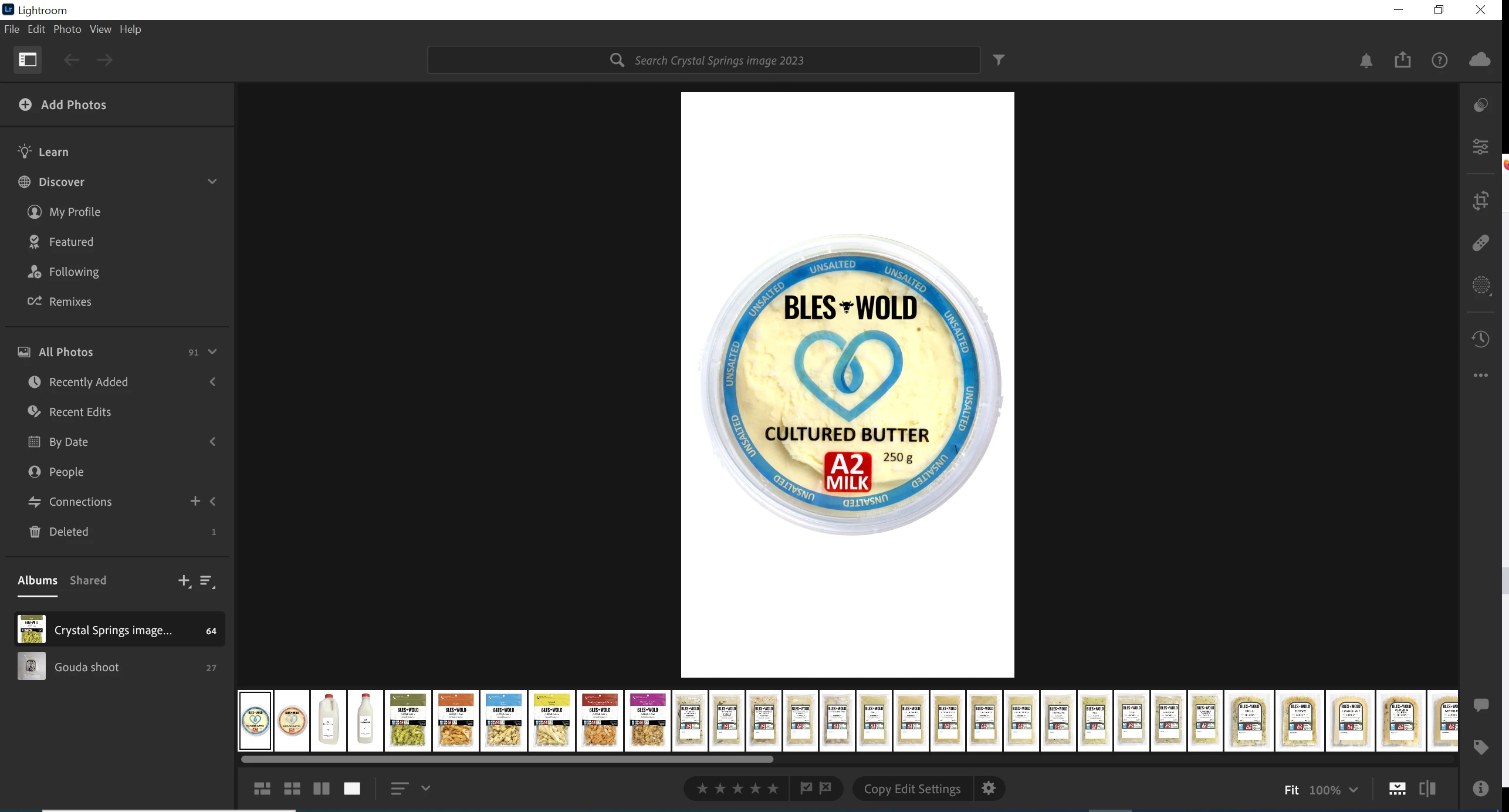Collapse the Discover section

coord(212,182)
